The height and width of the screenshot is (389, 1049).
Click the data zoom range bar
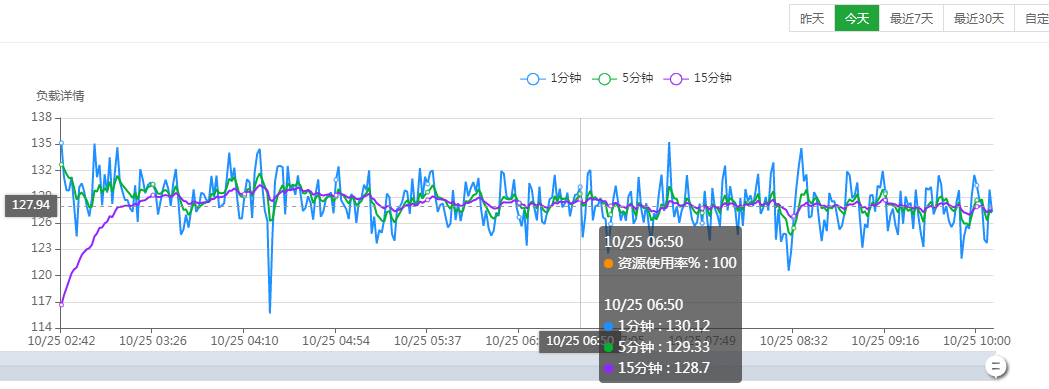498,366
